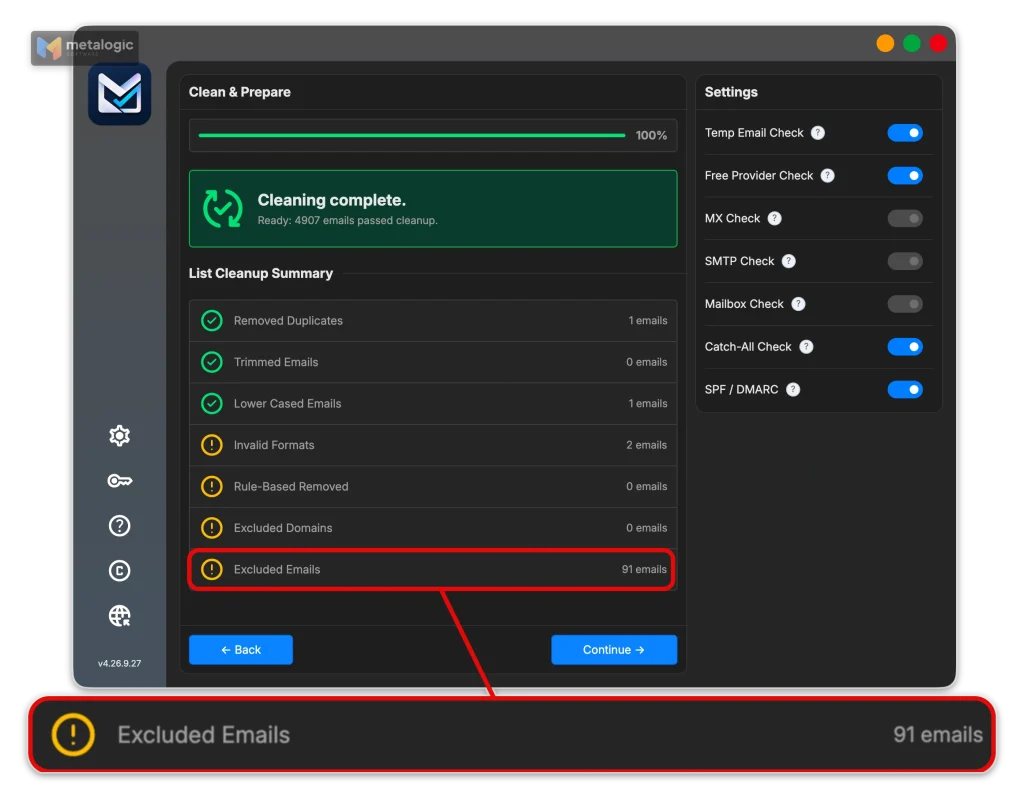Click the Free Provider Check help icon
Image resolution: width=1024 pixels, height=802 pixels.
tap(827, 176)
